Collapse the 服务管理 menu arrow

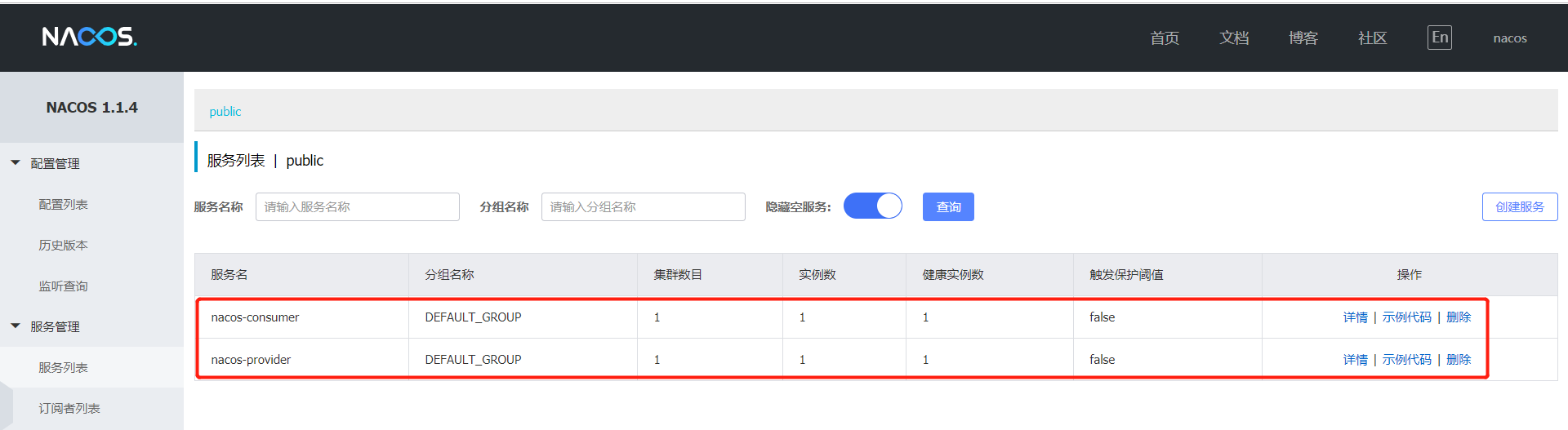coord(16,326)
